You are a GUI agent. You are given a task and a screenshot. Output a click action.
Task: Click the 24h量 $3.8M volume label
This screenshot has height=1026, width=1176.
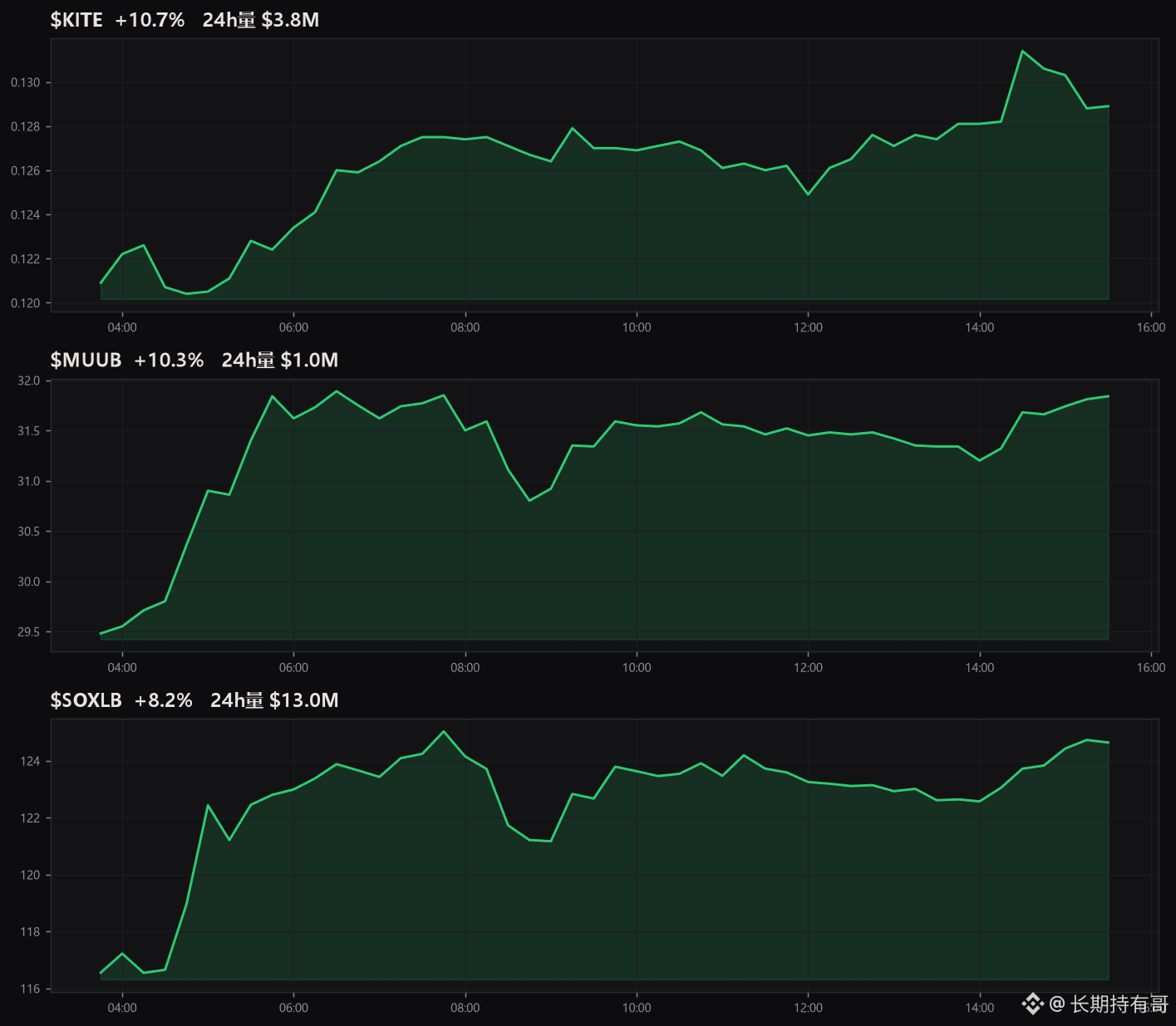[x=261, y=20]
